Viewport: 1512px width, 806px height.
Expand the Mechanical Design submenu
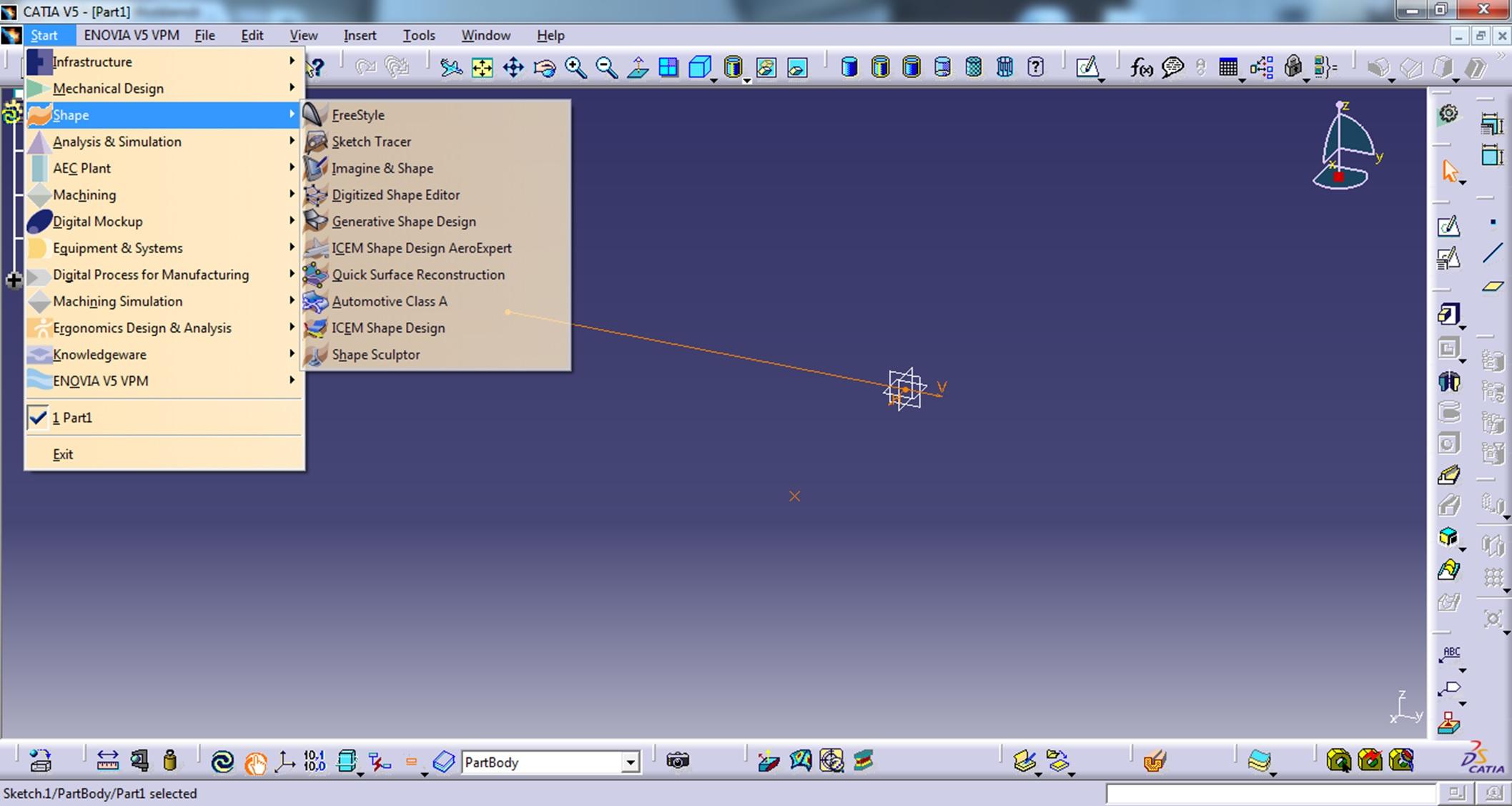pos(164,88)
